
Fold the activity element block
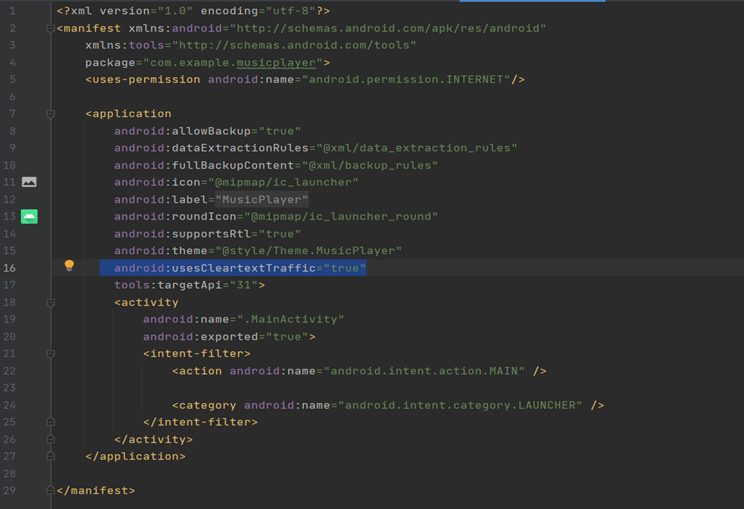(x=50, y=302)
